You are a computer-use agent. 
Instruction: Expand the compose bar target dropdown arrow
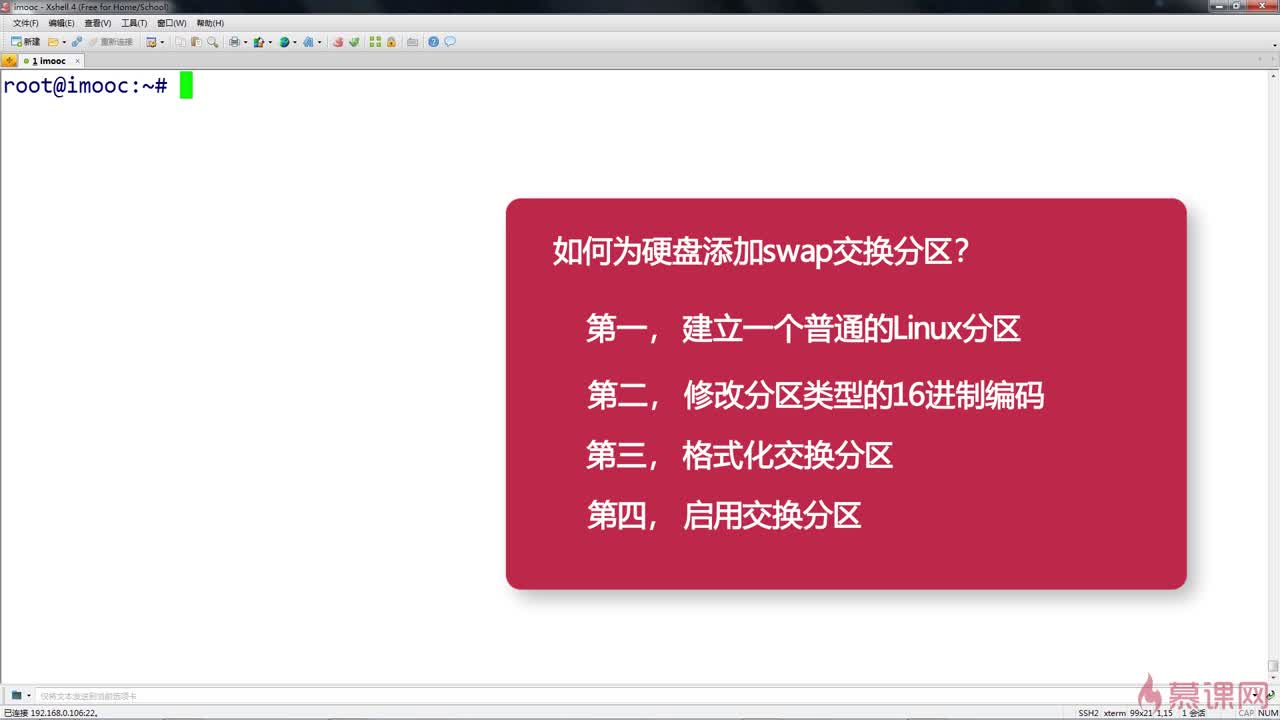click(28, 695)
